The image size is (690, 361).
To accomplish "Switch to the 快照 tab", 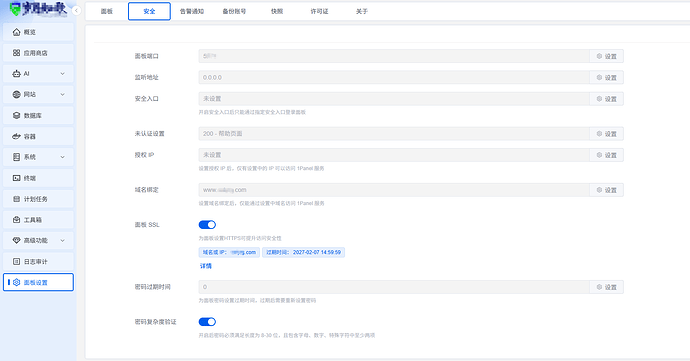I will [x=277, y=11].
